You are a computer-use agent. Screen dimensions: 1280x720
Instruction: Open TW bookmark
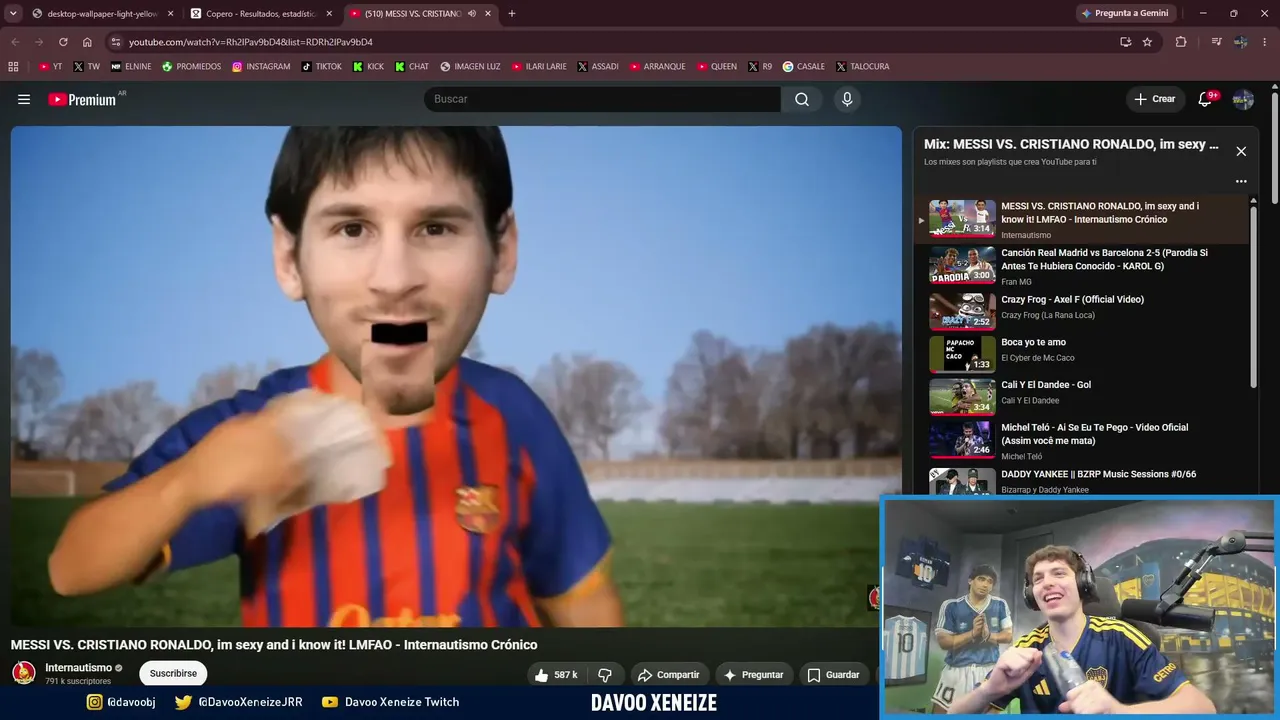point(87,67)
